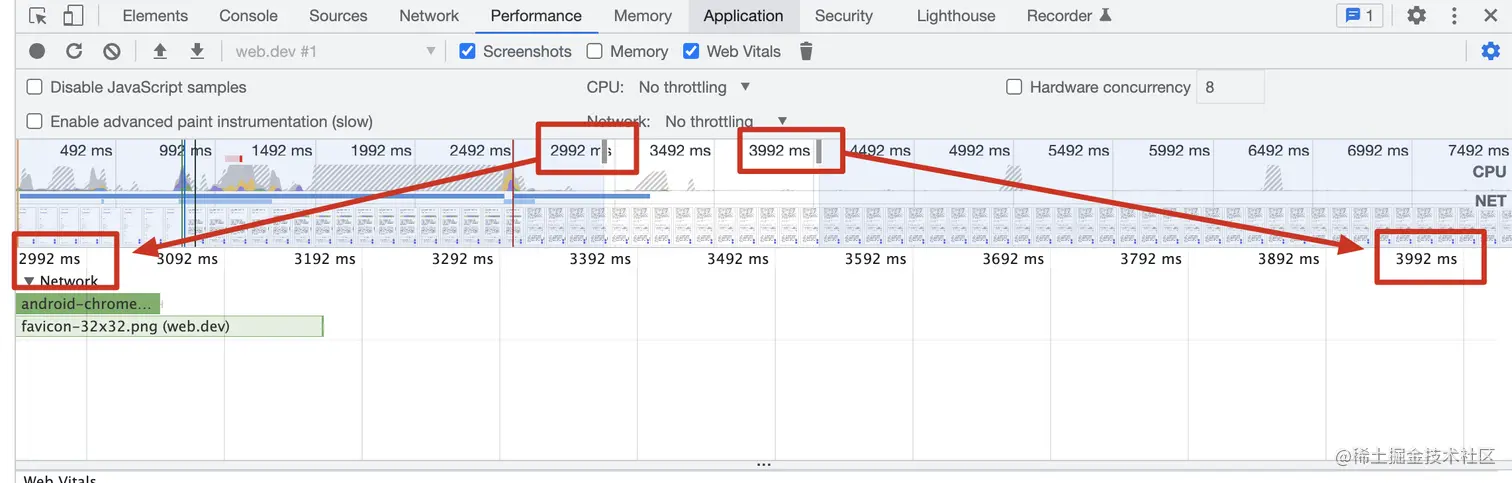Click the save profile download icon

coord(197,51)
